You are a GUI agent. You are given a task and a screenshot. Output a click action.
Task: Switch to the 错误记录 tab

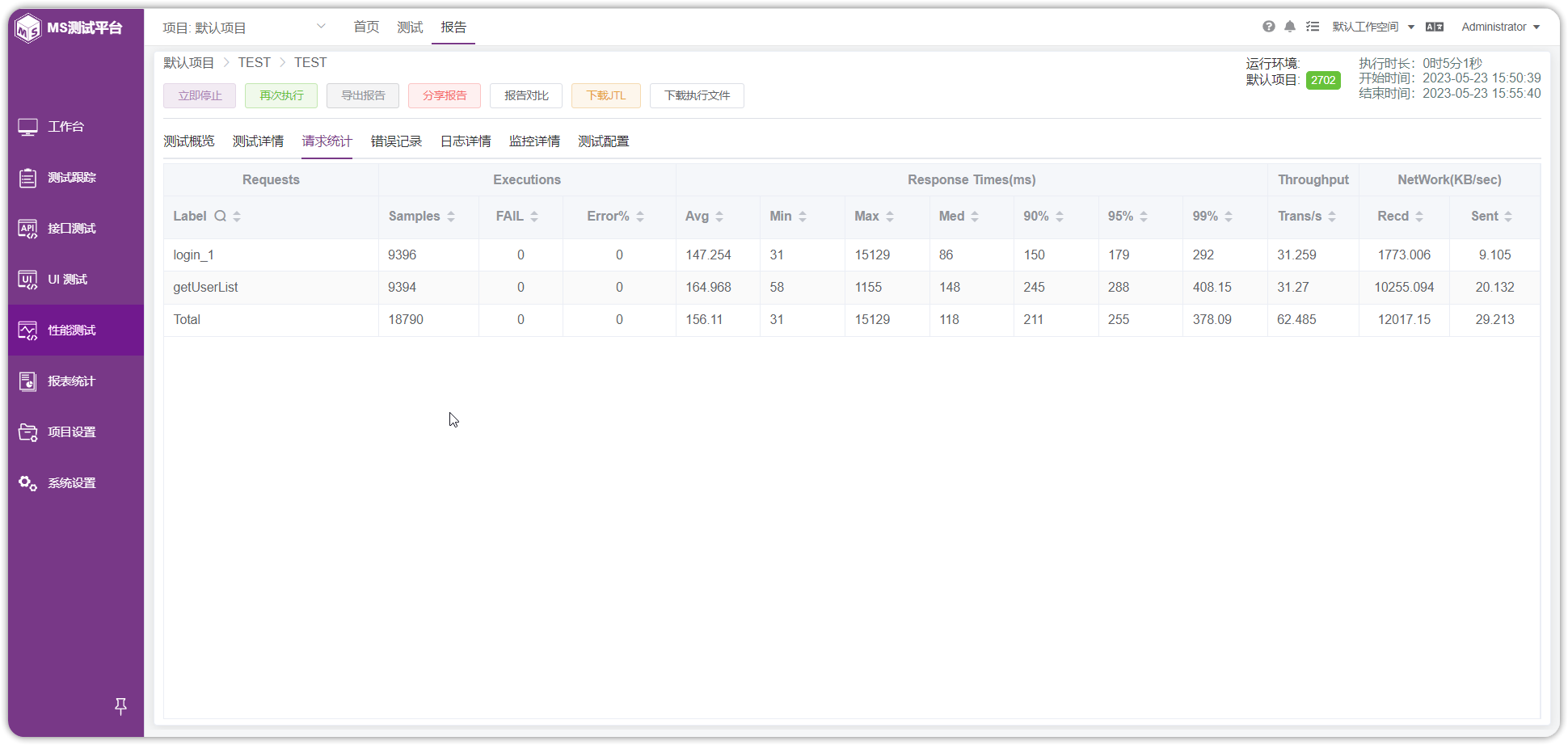(x=396, y=141)
